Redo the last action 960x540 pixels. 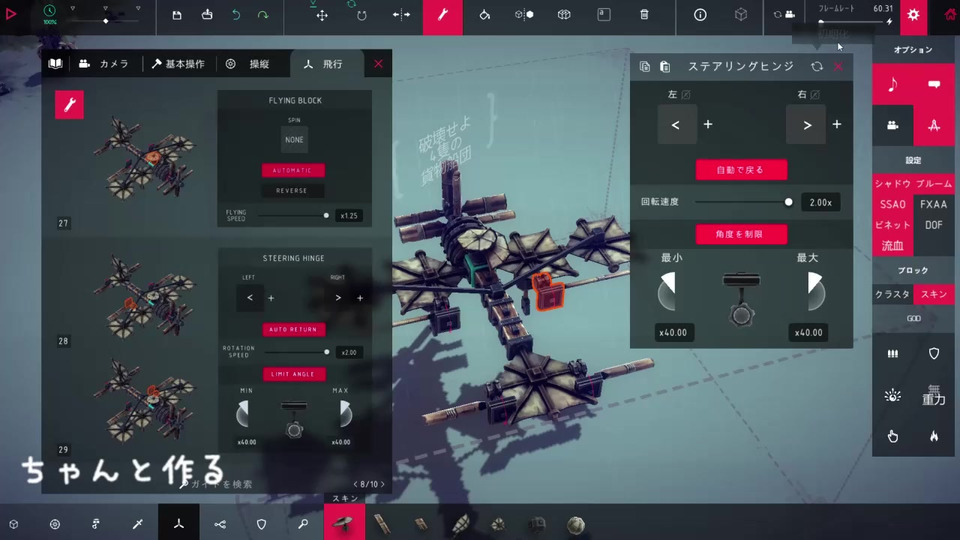click(x=263, y=15)
